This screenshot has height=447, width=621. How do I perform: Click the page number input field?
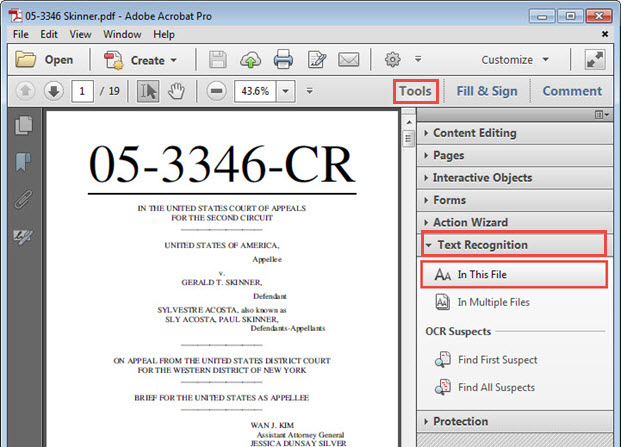(x=82, y=91)
